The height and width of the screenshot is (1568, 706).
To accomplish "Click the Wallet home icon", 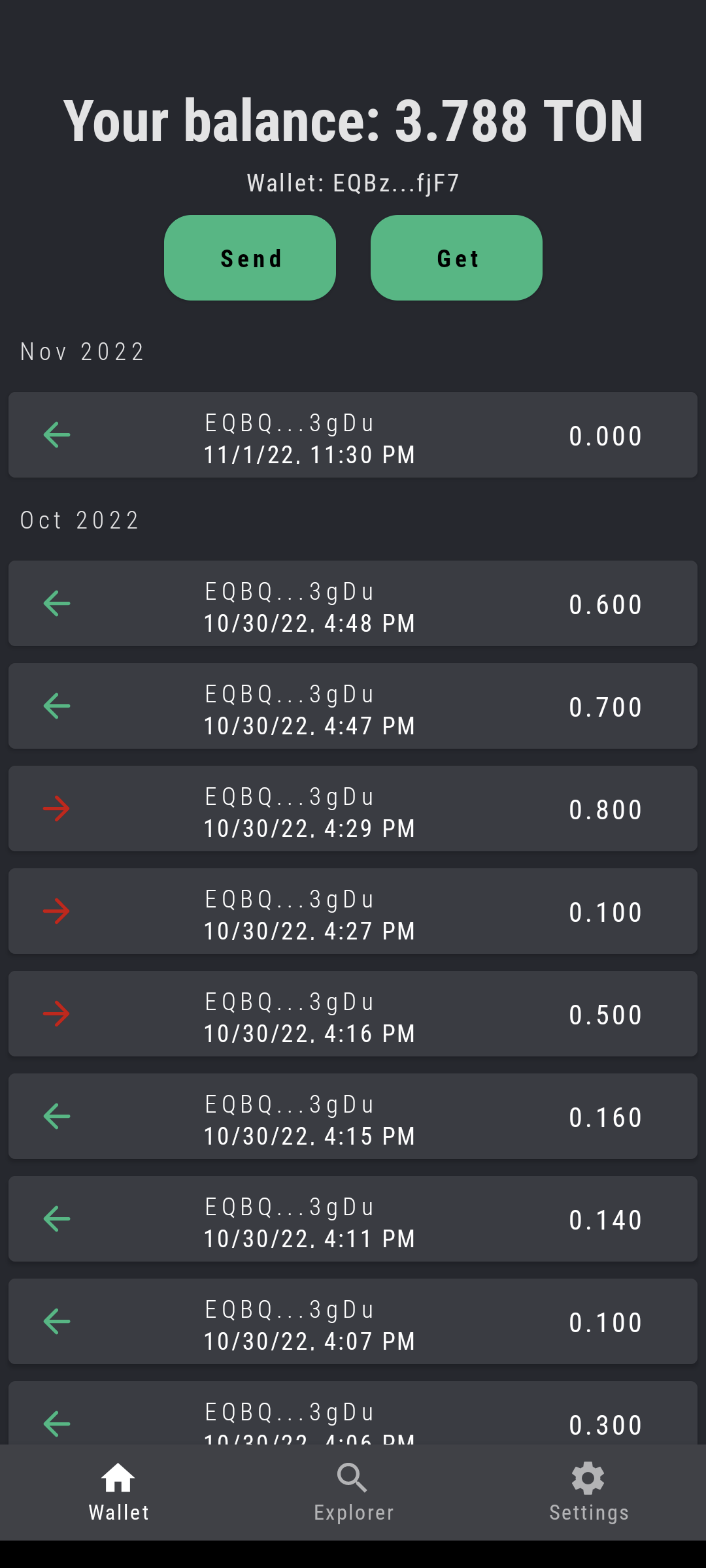I will pyautogui.click(x=118, y=1478).
